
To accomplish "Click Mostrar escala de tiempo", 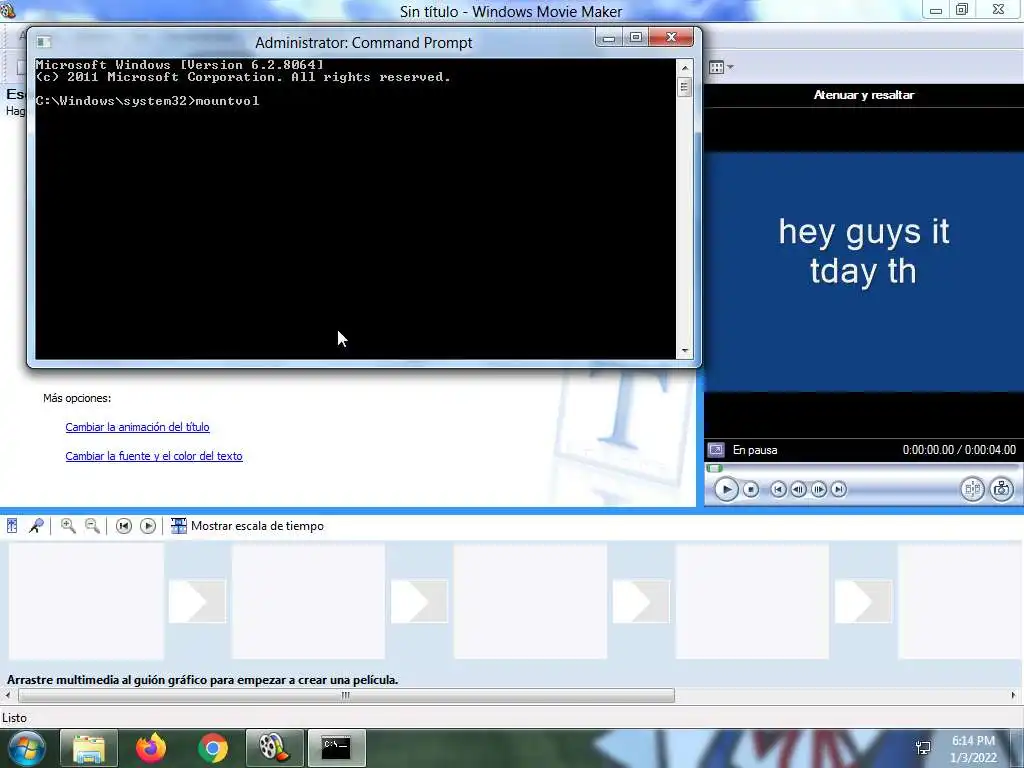I will click(x=248, y=526).
